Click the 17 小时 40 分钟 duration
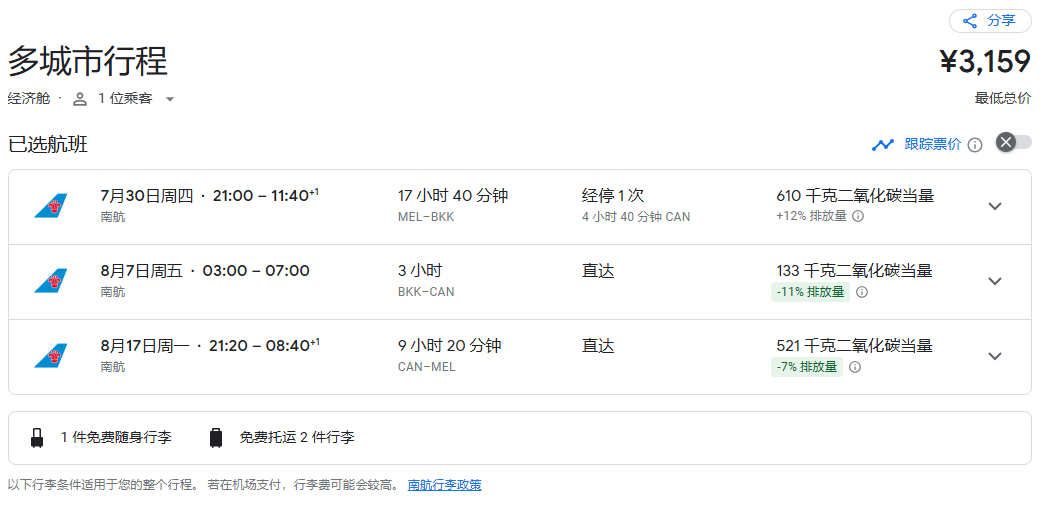The height and width of the screenshot is (506, 1047). [453, 196]
